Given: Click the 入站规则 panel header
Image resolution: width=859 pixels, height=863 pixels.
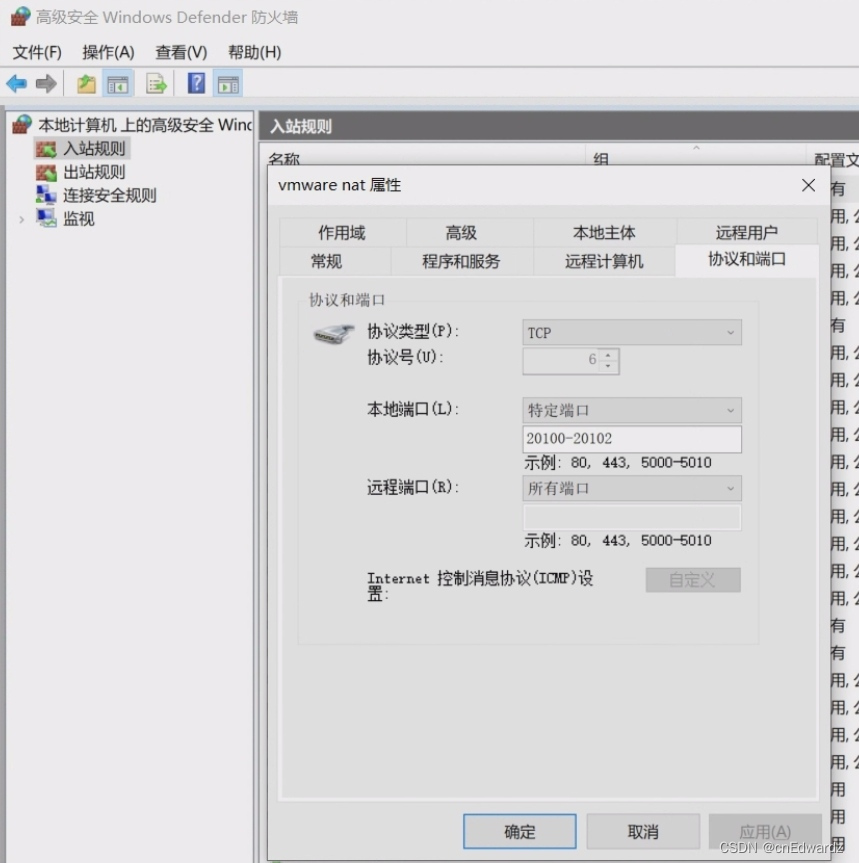Looking at the screenshot, I should point(559,126).
